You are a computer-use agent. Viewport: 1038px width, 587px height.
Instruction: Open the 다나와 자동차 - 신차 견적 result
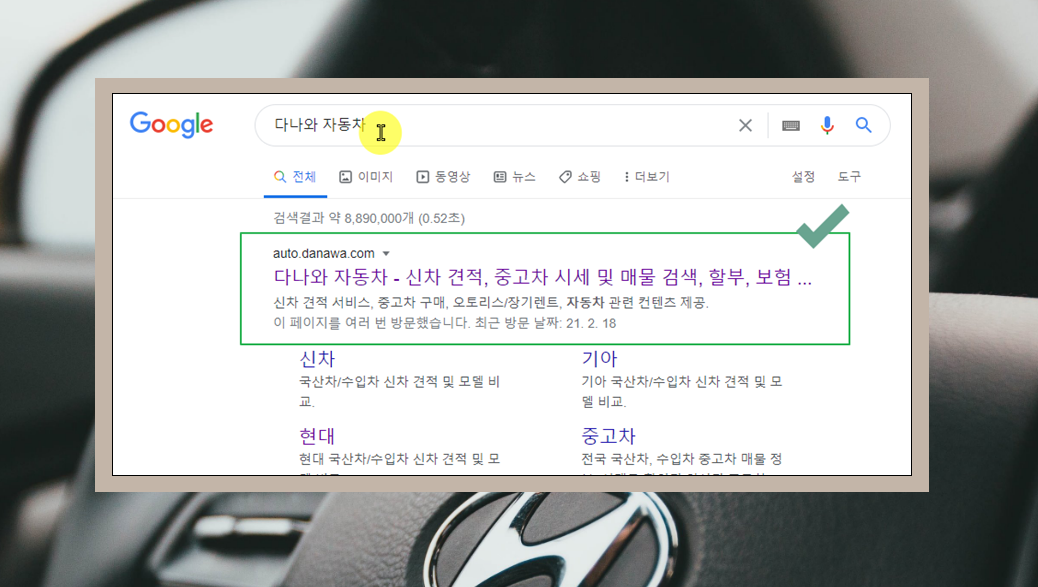pyautogui.click(x=542, y=277)
